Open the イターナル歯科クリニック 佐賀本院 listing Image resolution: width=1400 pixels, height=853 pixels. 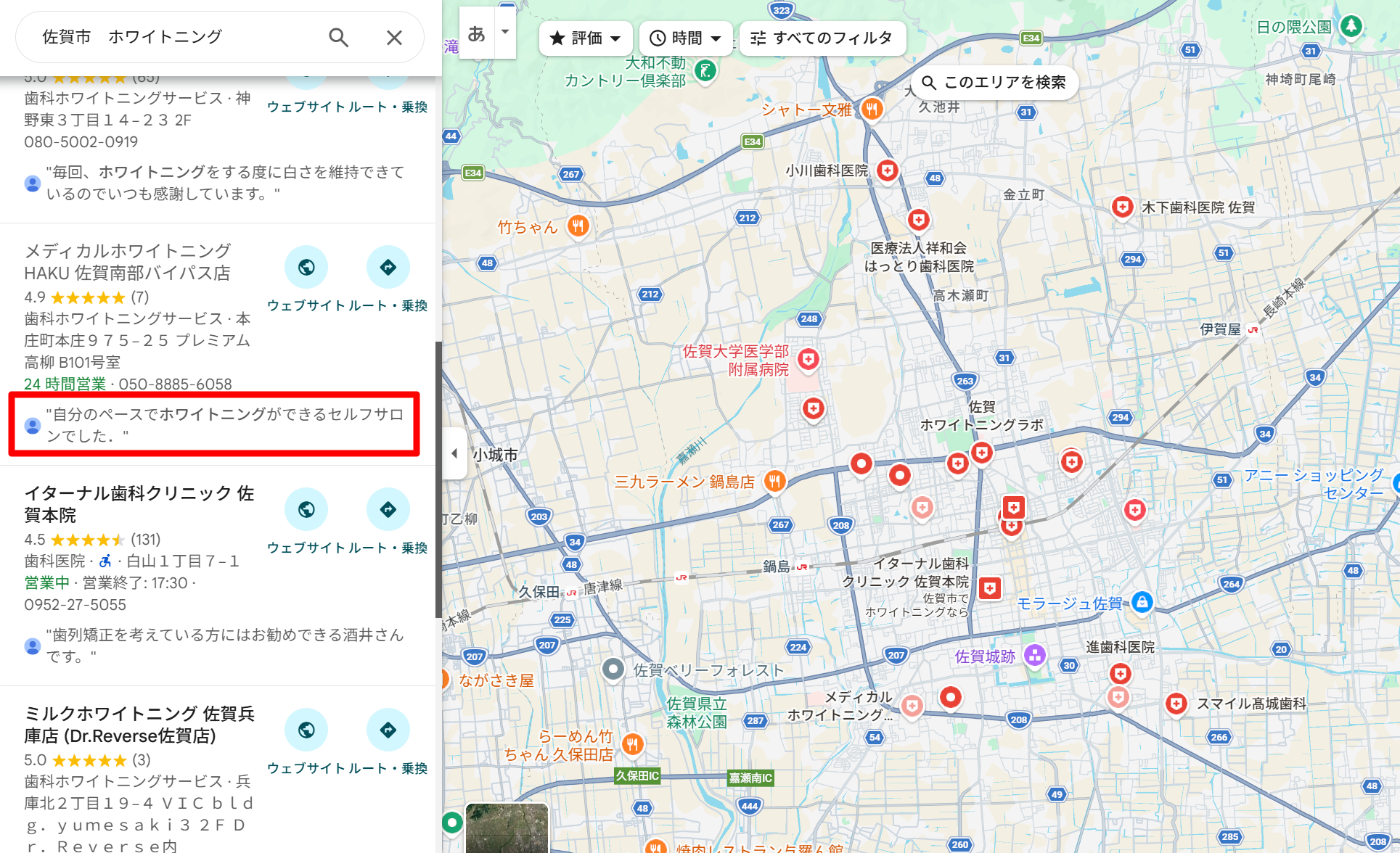pyautogui.click(x=139, y=504)
